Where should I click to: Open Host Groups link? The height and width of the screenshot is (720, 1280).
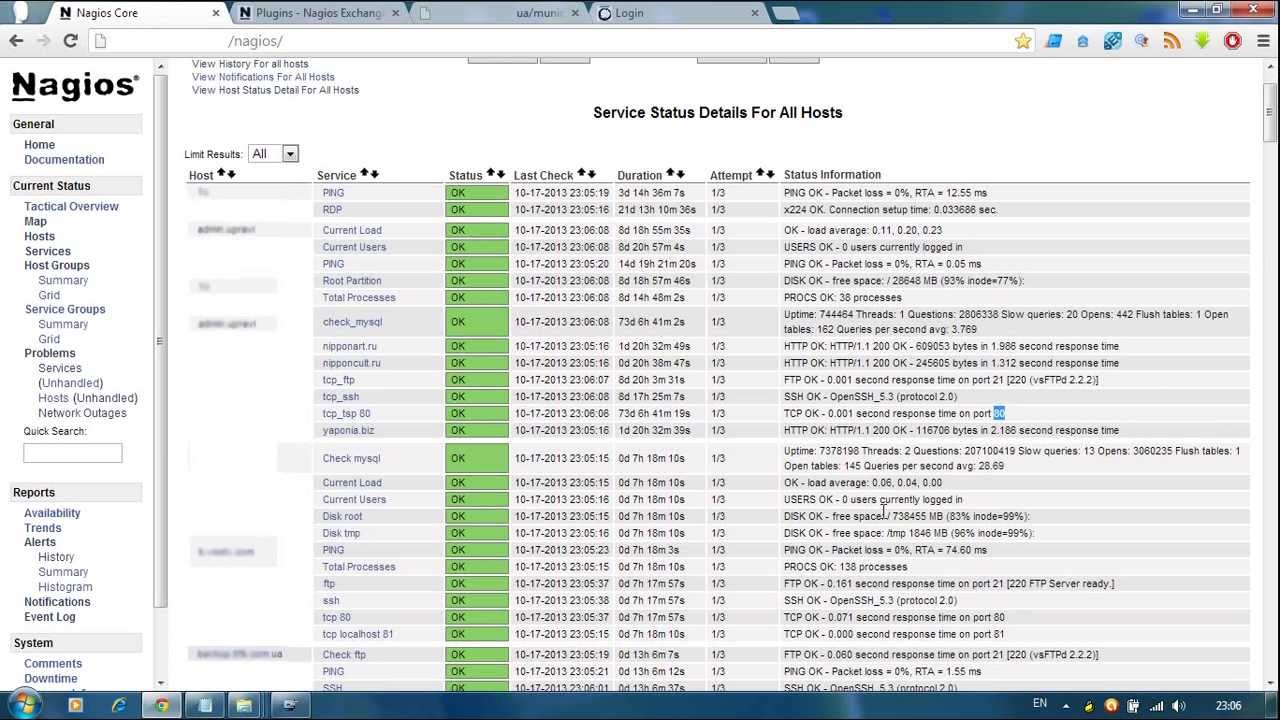coord(57,266)
